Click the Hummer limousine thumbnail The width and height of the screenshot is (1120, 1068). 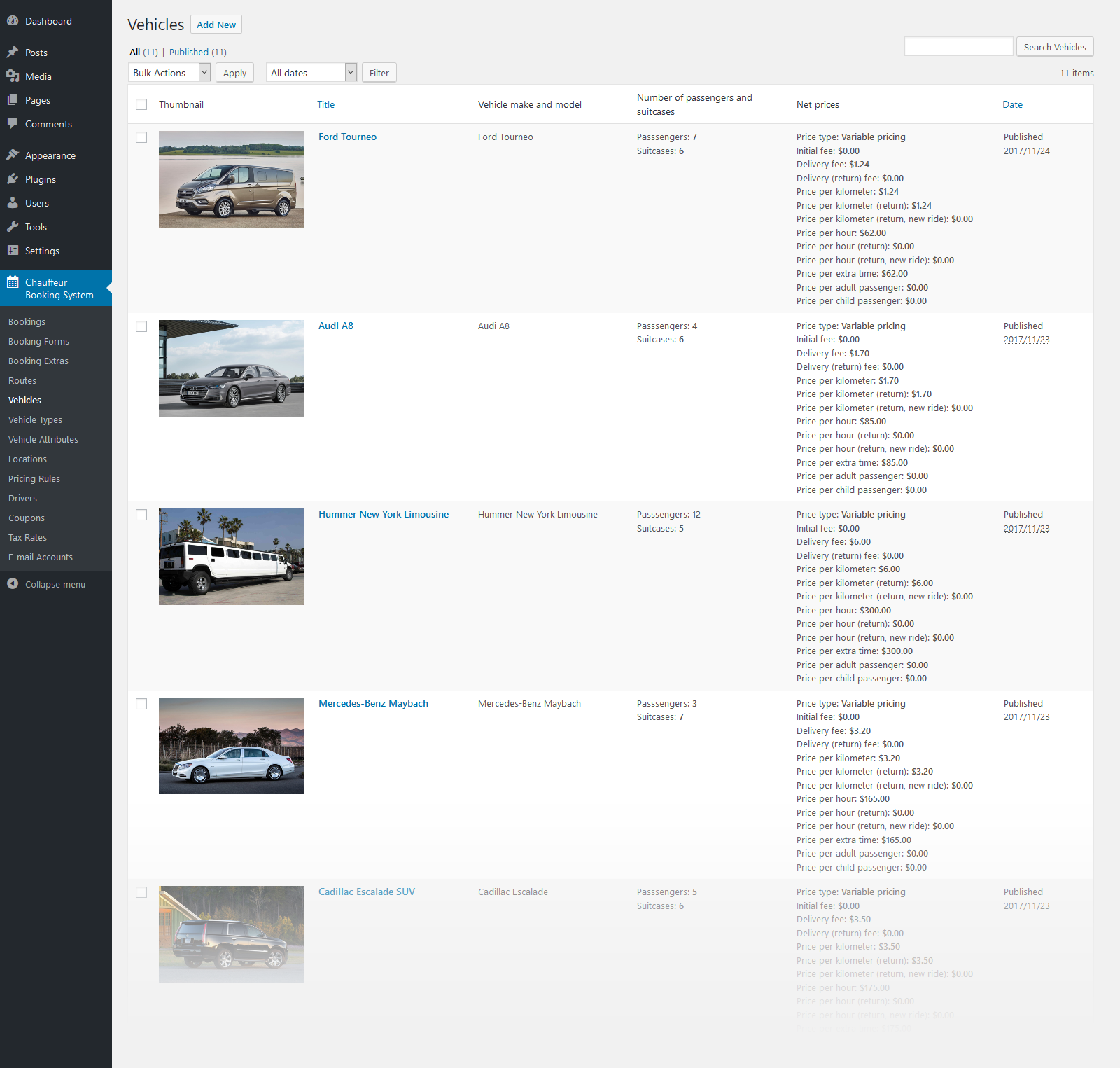(232, 557)
